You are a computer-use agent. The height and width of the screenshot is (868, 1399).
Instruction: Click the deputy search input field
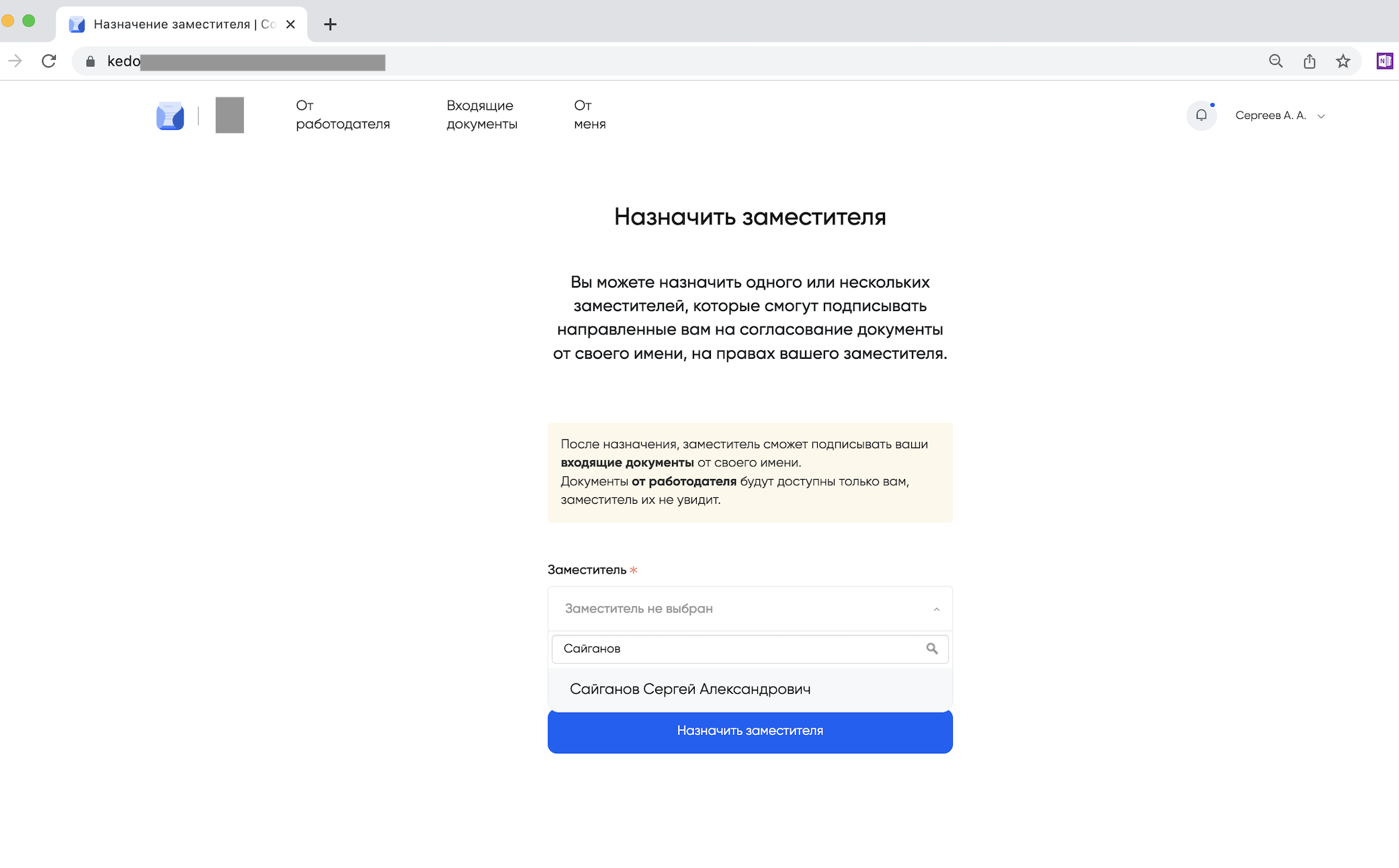point(739,648)
